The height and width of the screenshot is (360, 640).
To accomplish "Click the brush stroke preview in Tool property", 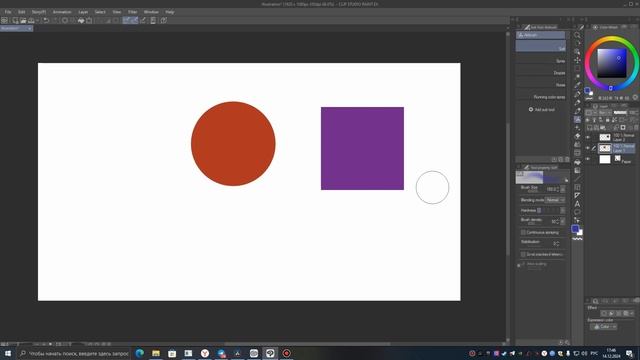I will [x=541, y=178].
